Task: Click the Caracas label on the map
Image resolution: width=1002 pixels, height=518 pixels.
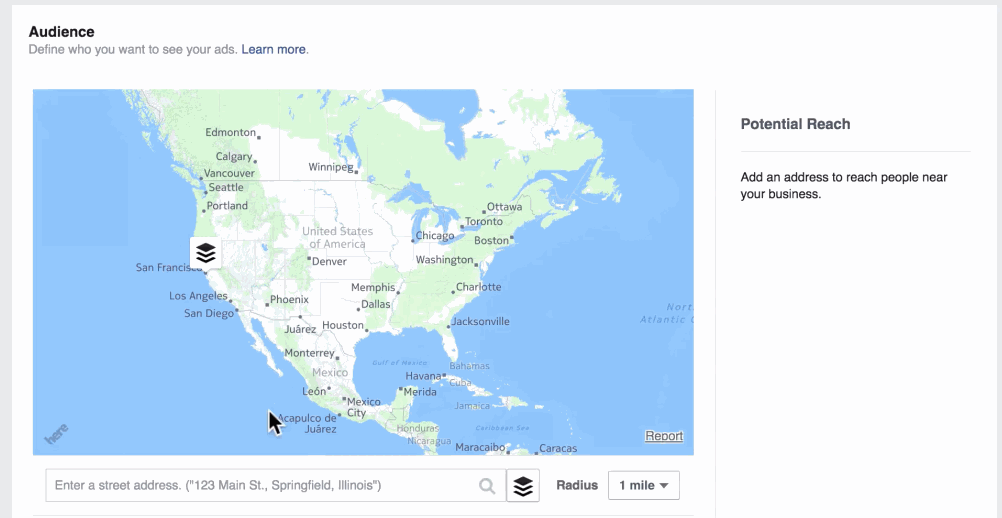Action: click(x=558, y=448)
